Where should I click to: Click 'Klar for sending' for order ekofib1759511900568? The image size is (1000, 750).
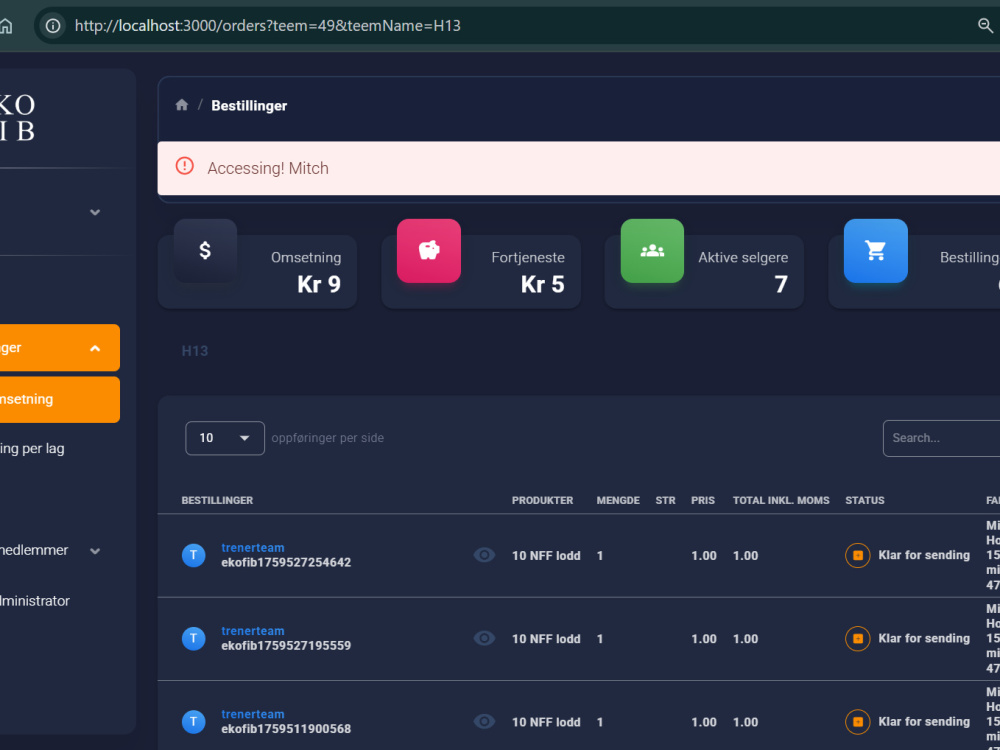click(x=924, y=722)
